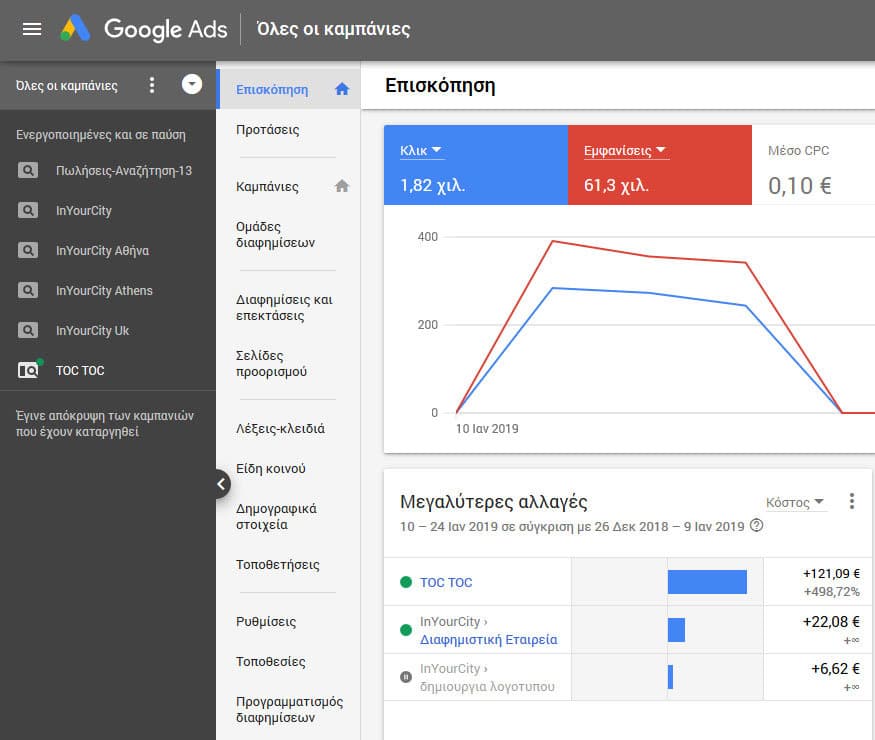The width and height of the screenshot is (875, 740).
Task: Select the InYourCity Αθήνα campaign
Action: click(102, 251)
